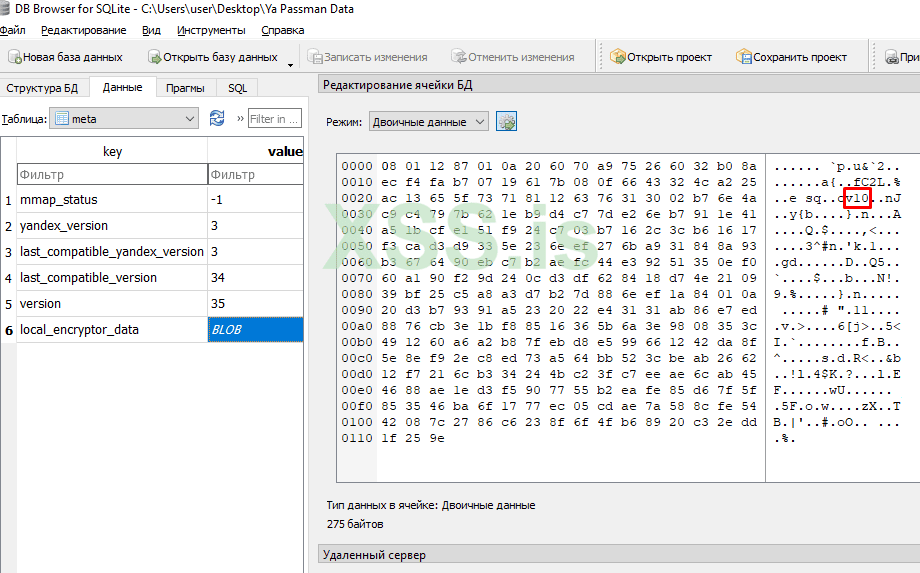Select the BLOB value cell
Image resolution: width=920 pixels, height=573 pixels.
click(256, 330)
